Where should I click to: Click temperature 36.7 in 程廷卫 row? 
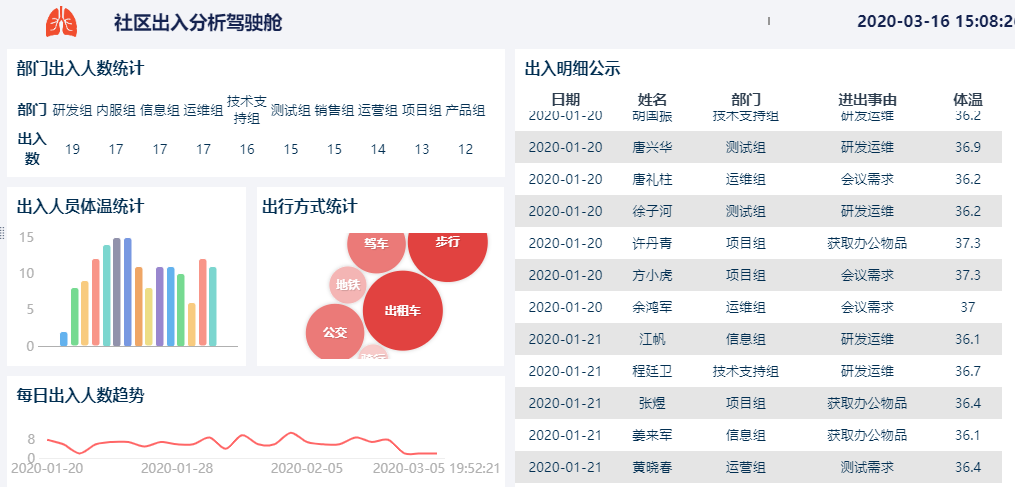point(968,371)
